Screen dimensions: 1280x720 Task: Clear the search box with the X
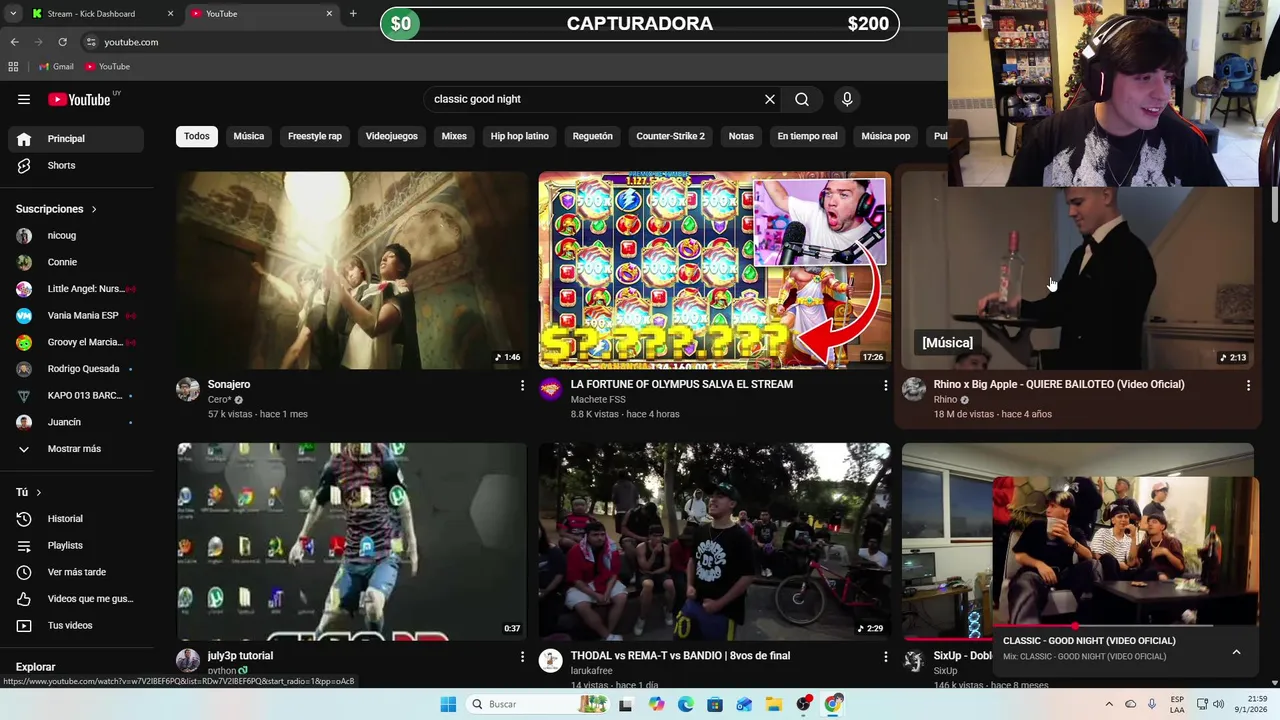click(770, 99)
